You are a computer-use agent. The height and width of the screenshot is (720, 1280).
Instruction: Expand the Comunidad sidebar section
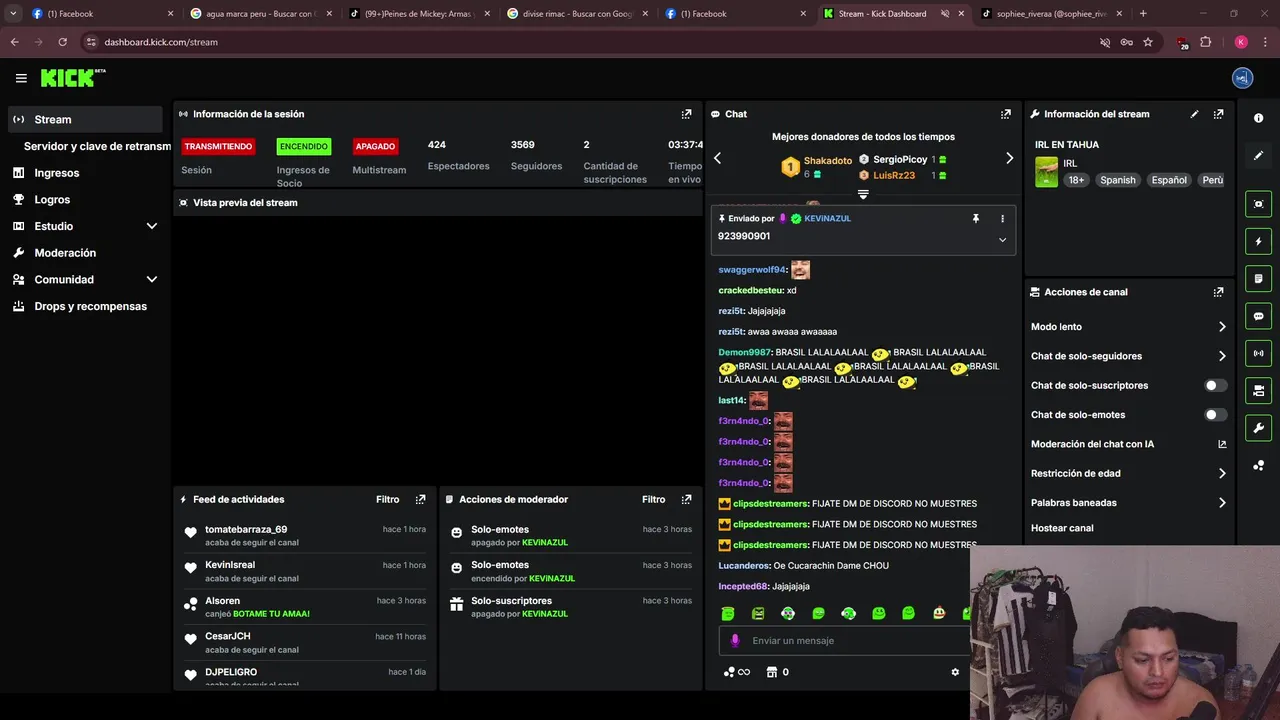(152, 280)
